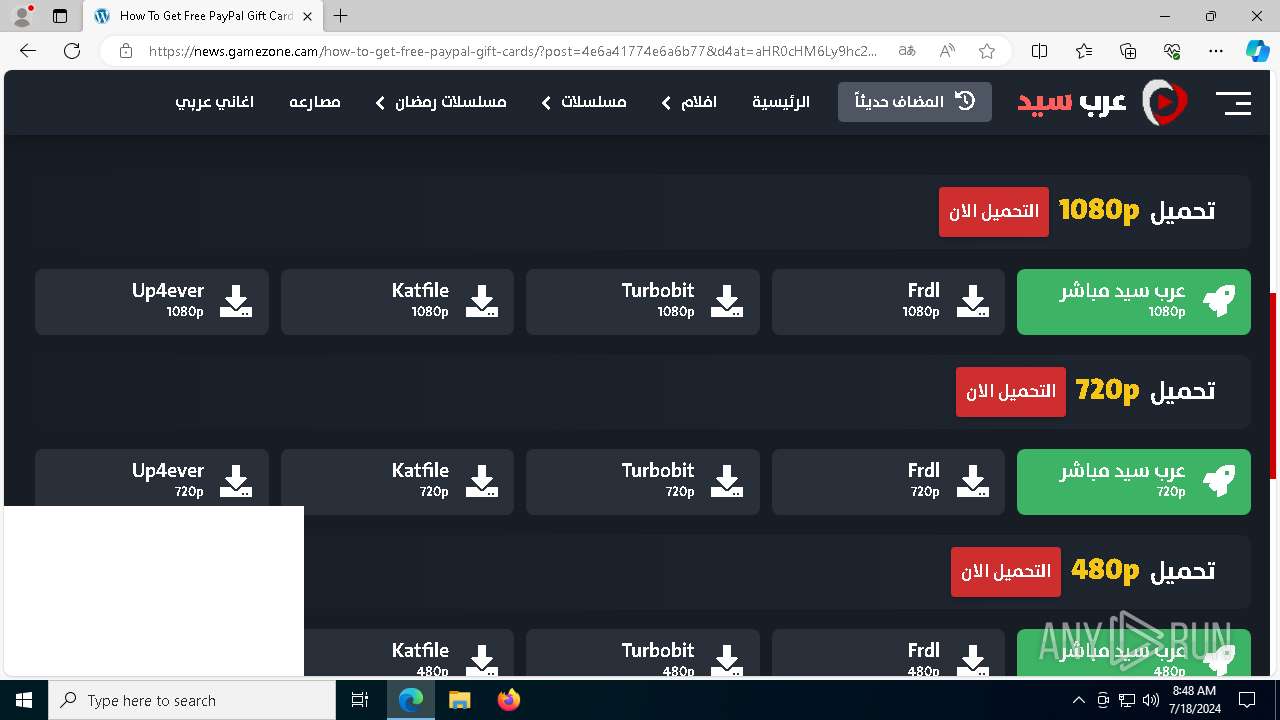Refresh the page
The image size is (1280, 720).
click(72, 51)
